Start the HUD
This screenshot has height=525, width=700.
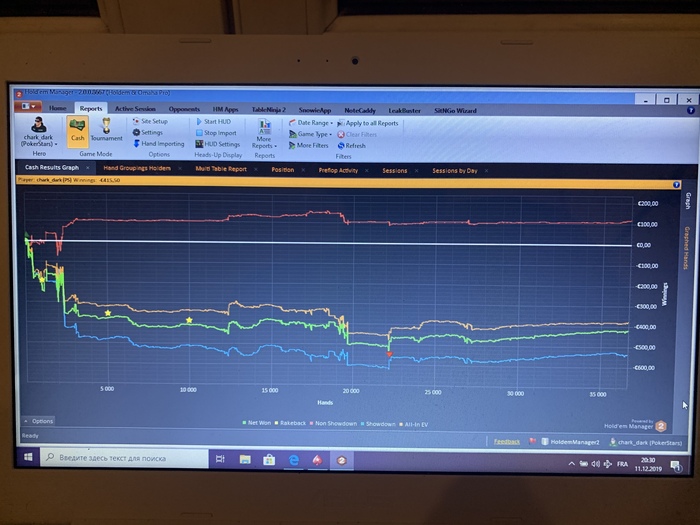coord(213,121)
